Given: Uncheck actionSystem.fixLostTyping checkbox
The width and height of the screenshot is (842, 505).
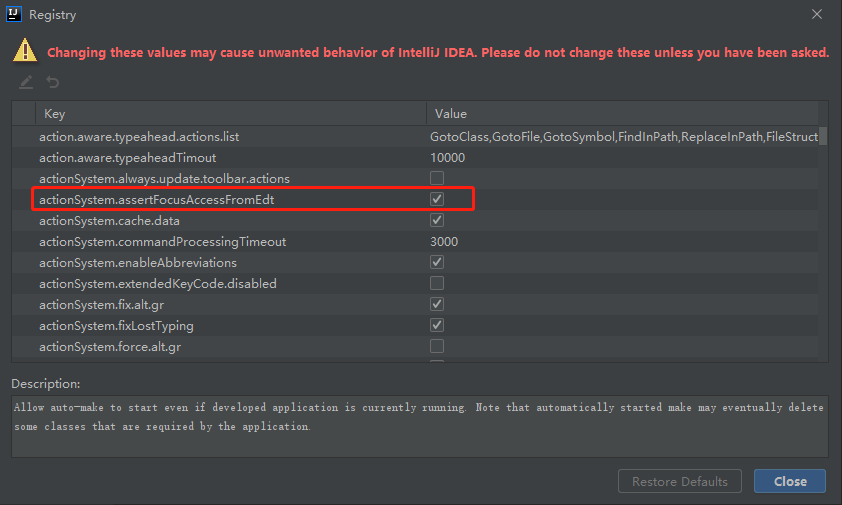Looking at the screenshot, I should [437, 324].
